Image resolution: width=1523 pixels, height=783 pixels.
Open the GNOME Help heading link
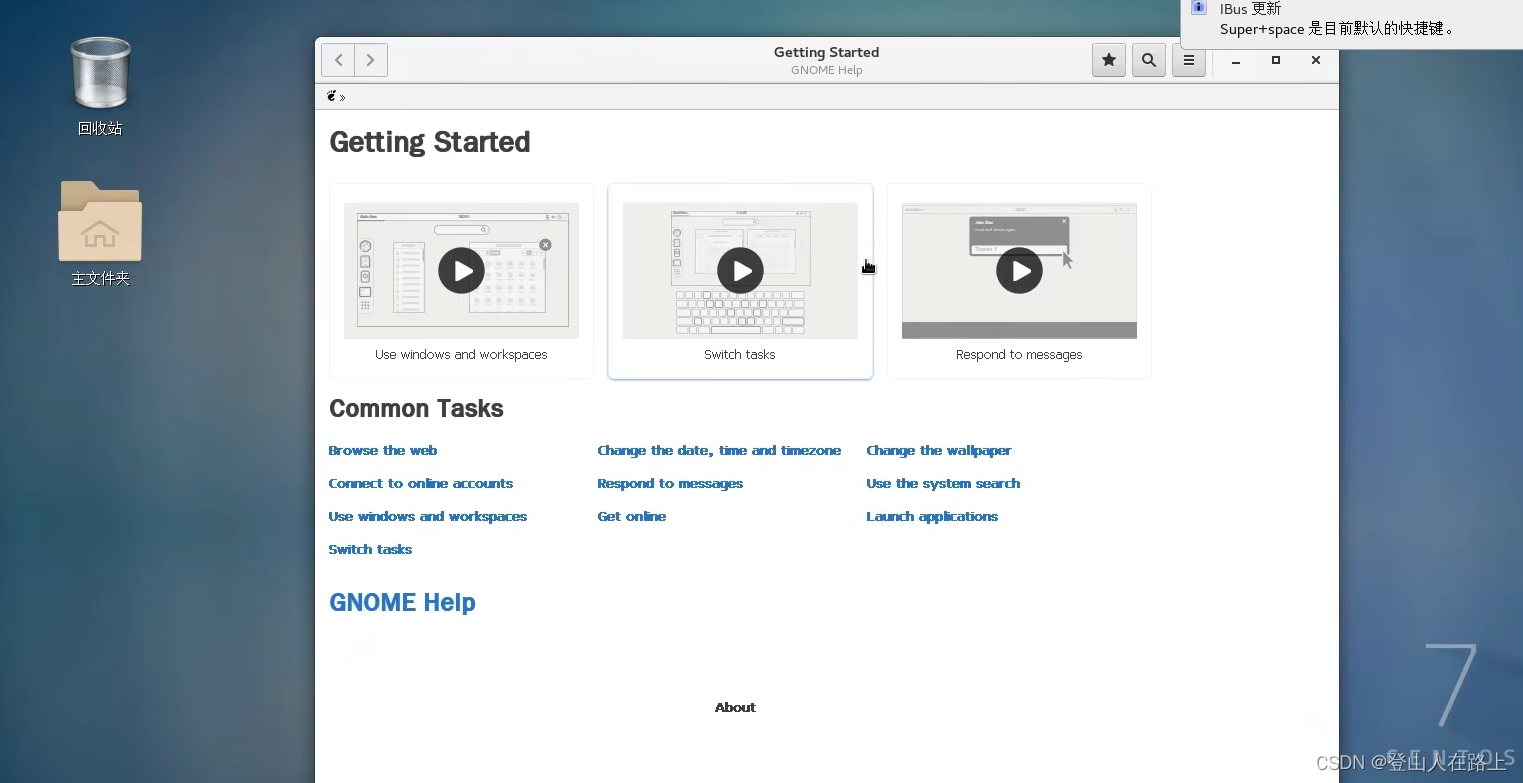(x=402, y=602)
